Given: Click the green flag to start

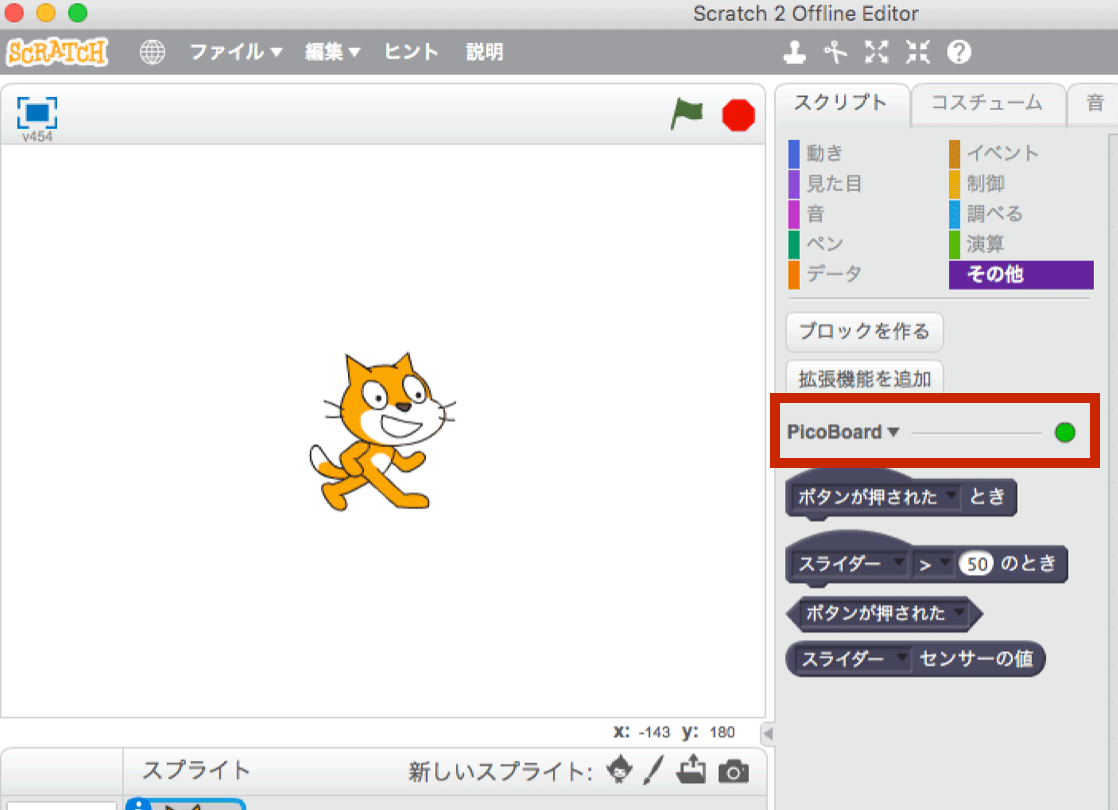Looking at the screenshot, I should 687,114.
